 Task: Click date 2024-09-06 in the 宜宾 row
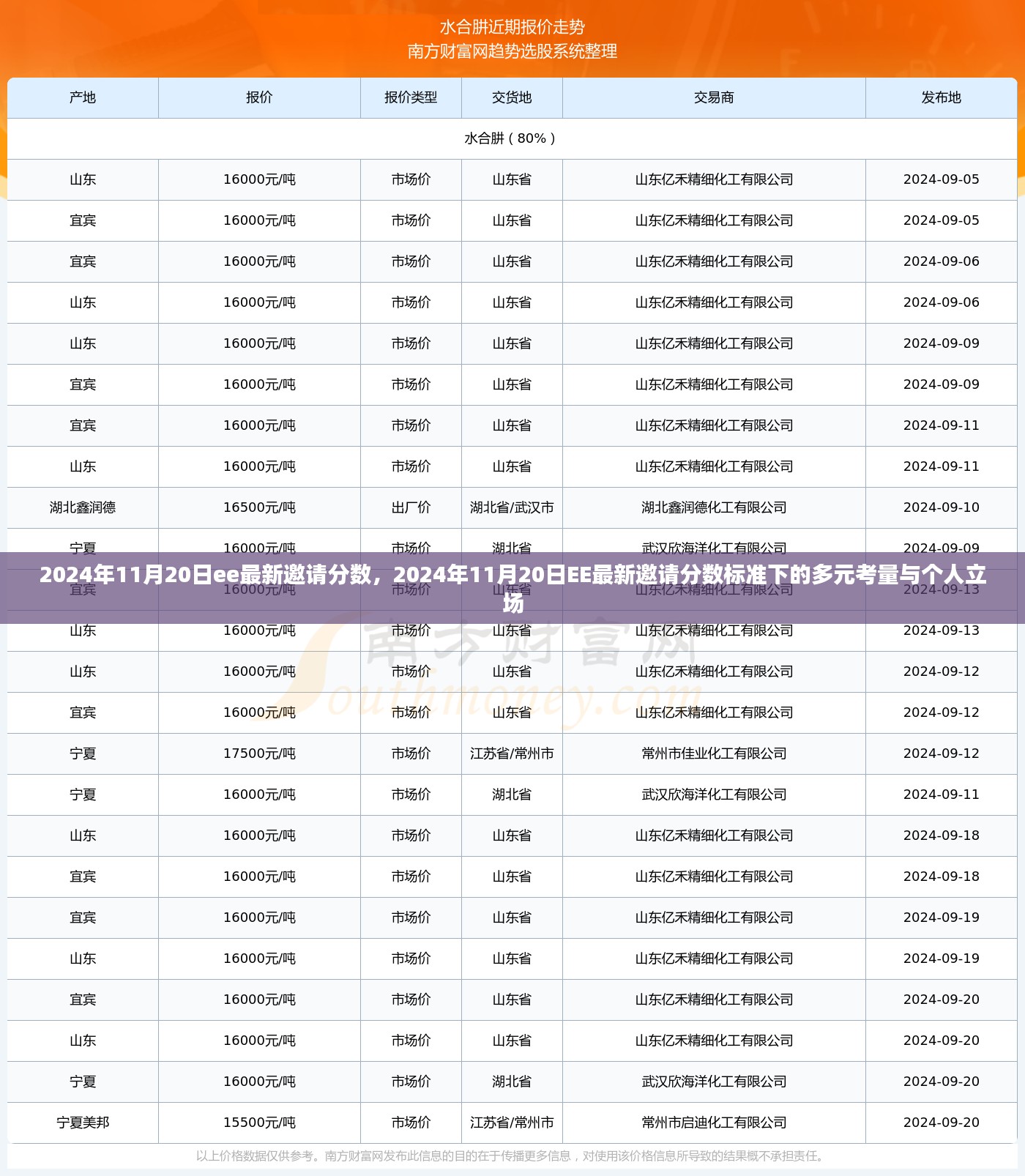[941, 261]
